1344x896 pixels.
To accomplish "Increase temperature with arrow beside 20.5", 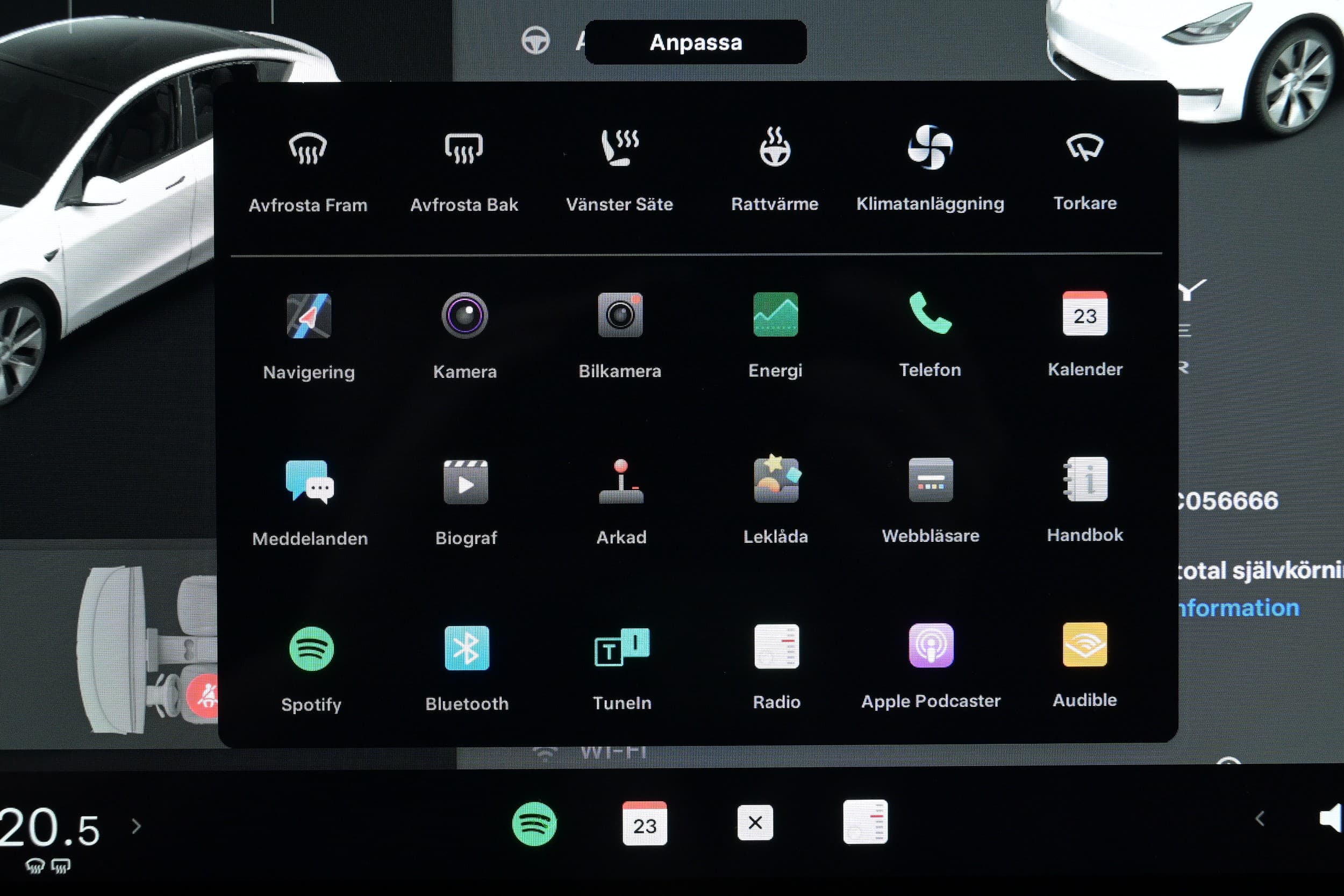I will point(136,826).
